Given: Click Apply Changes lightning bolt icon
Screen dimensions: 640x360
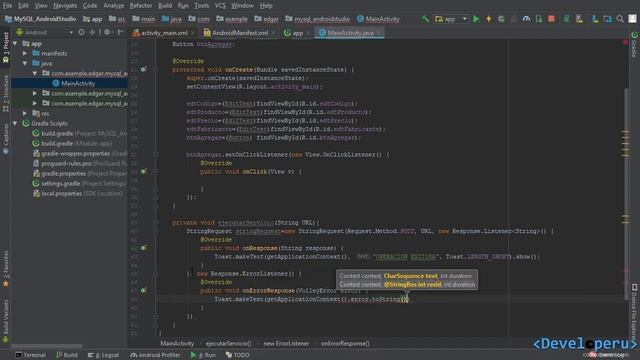Looking at the screenshot, I should tap(488, 19).
